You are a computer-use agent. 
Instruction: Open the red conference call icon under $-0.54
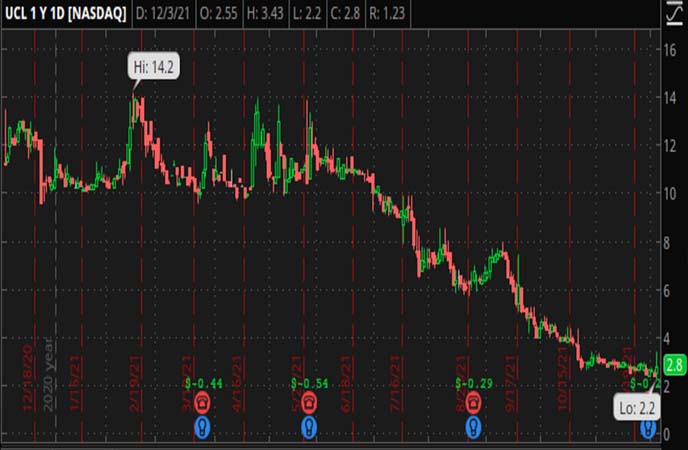(309, 403)
